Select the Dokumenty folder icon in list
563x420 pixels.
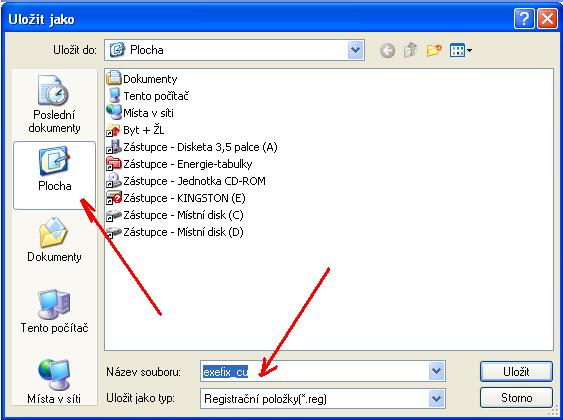coord(114,78)
